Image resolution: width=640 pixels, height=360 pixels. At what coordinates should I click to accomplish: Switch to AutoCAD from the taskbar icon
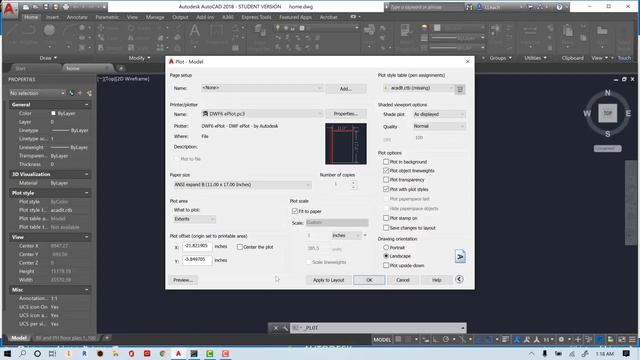tap(178, 353)
